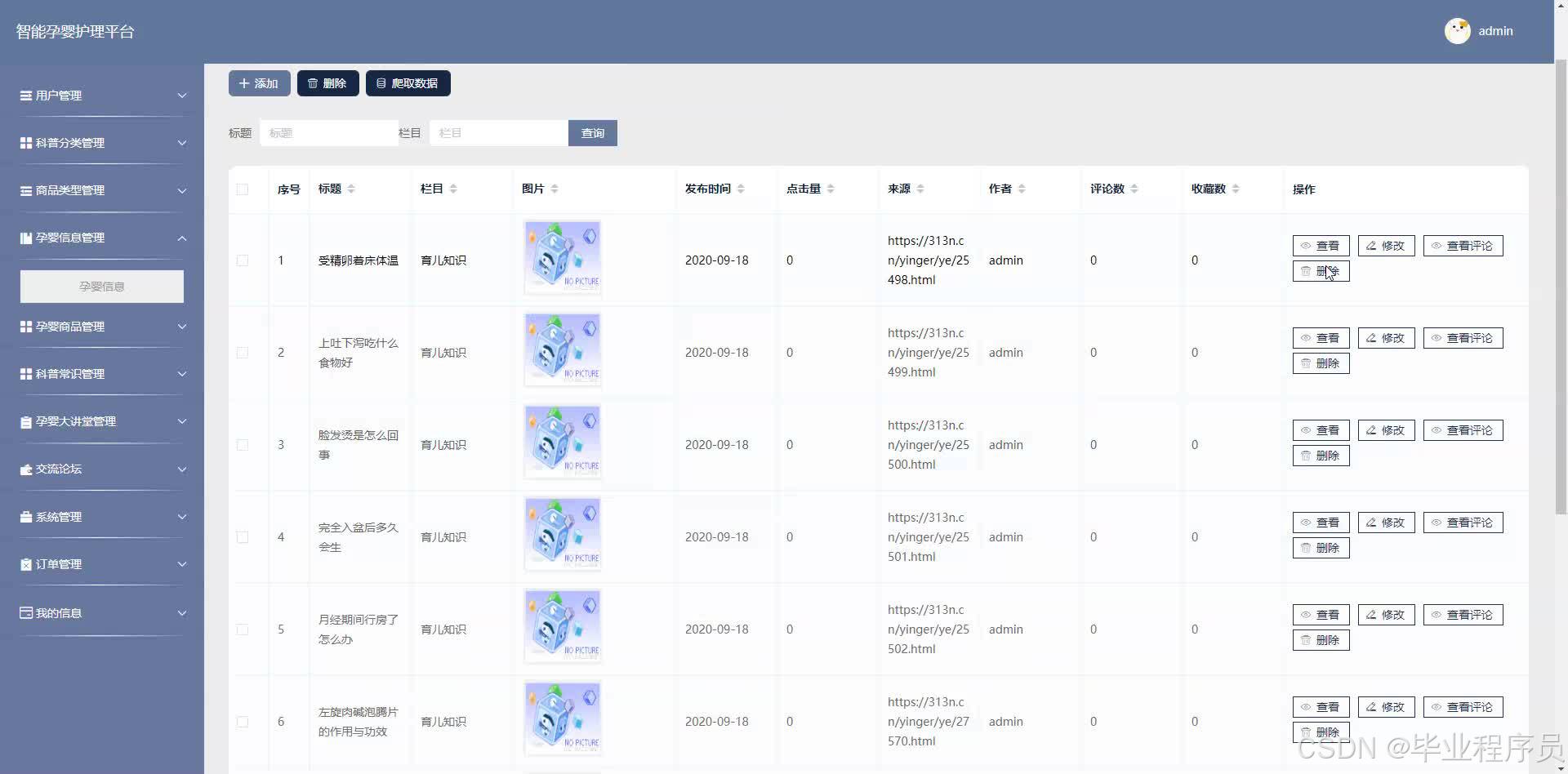Click the 系统管理 briefcase icon
The image size is (1568, 774).
coord(26,517)
